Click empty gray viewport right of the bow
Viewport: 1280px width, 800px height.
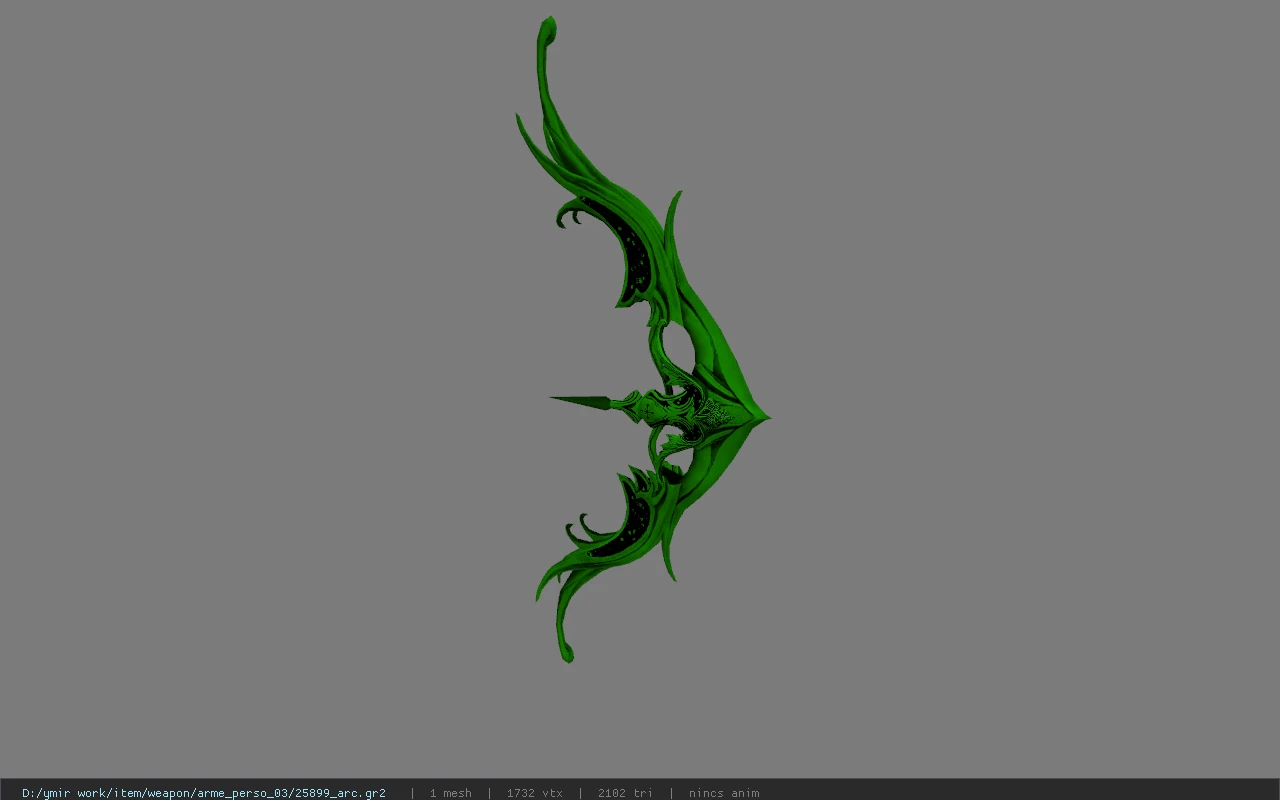click(1020, 400)
